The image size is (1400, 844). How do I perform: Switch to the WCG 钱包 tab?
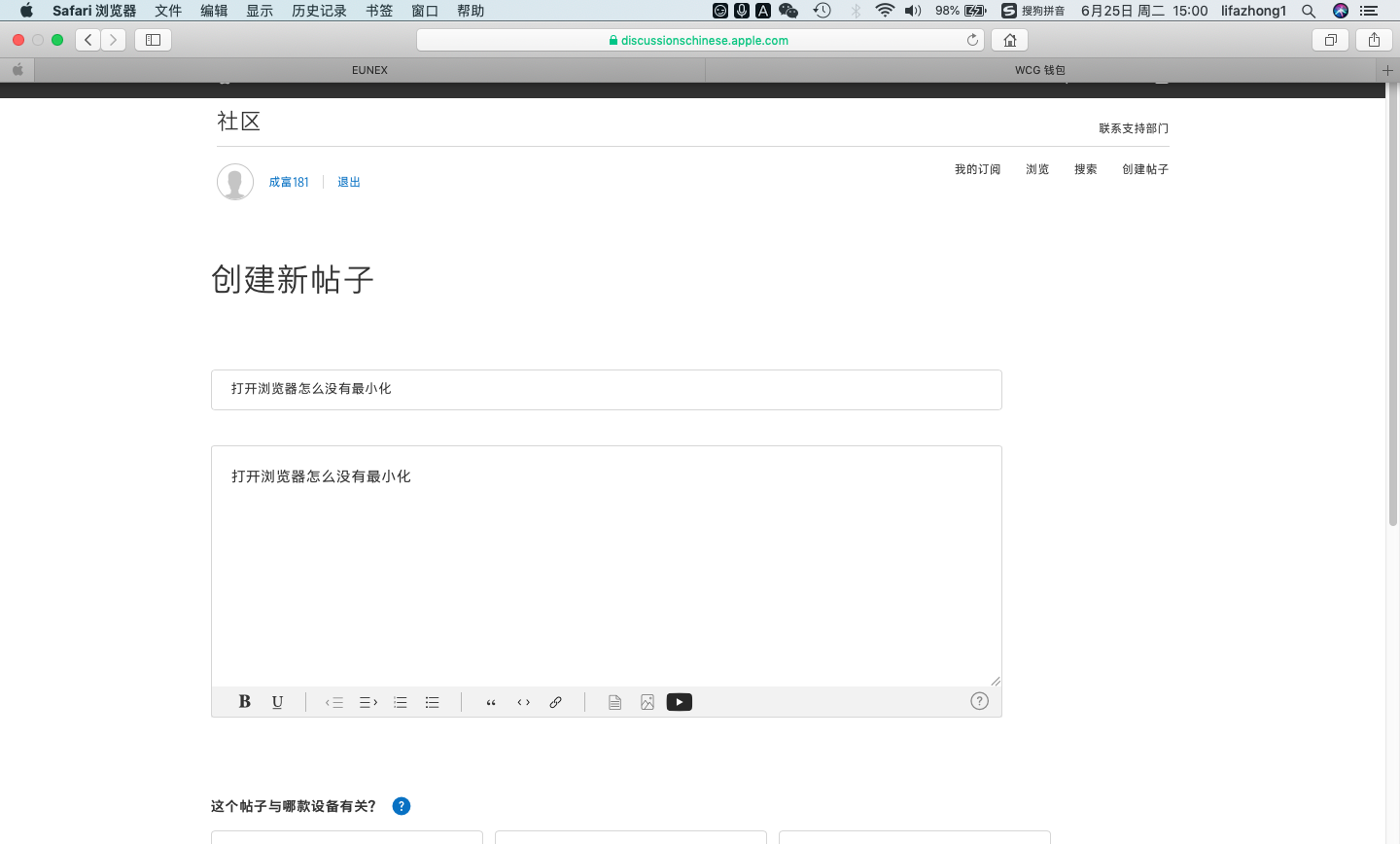tap(1040, 70)
